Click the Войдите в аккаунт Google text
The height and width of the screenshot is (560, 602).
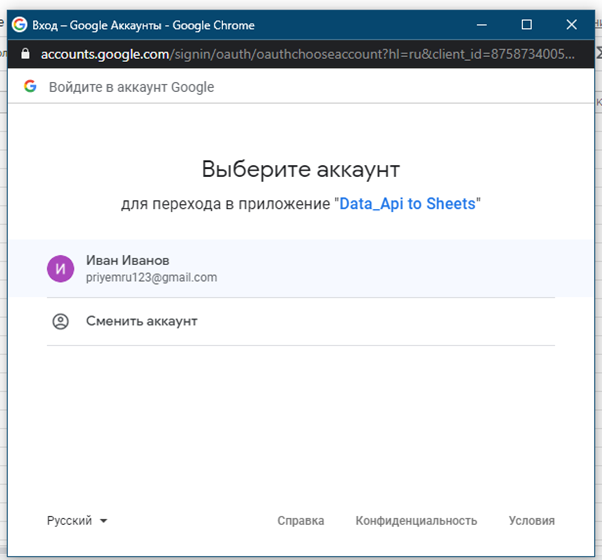point(131,87)
